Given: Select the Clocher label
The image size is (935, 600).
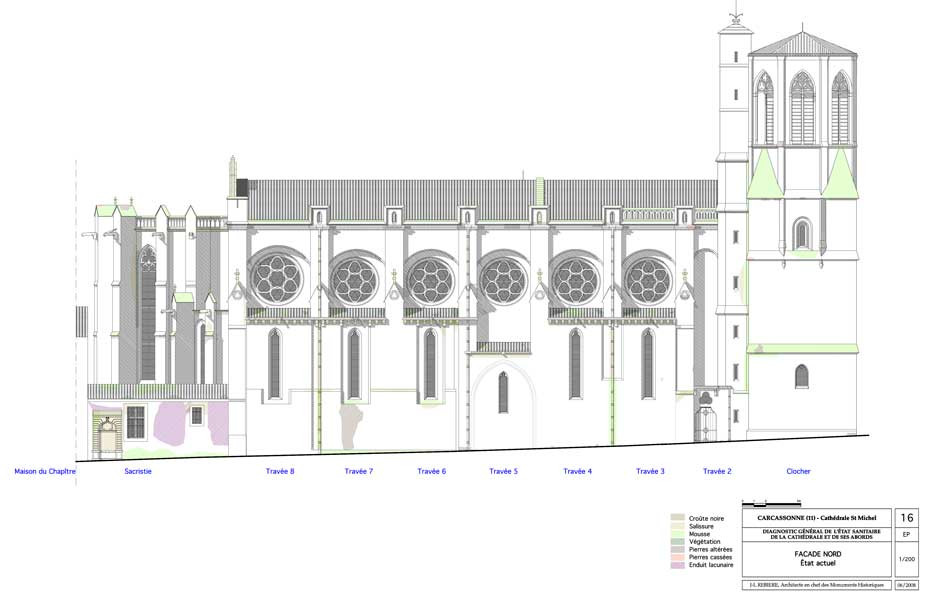Looking at the screenshot, I should (798, 471).
